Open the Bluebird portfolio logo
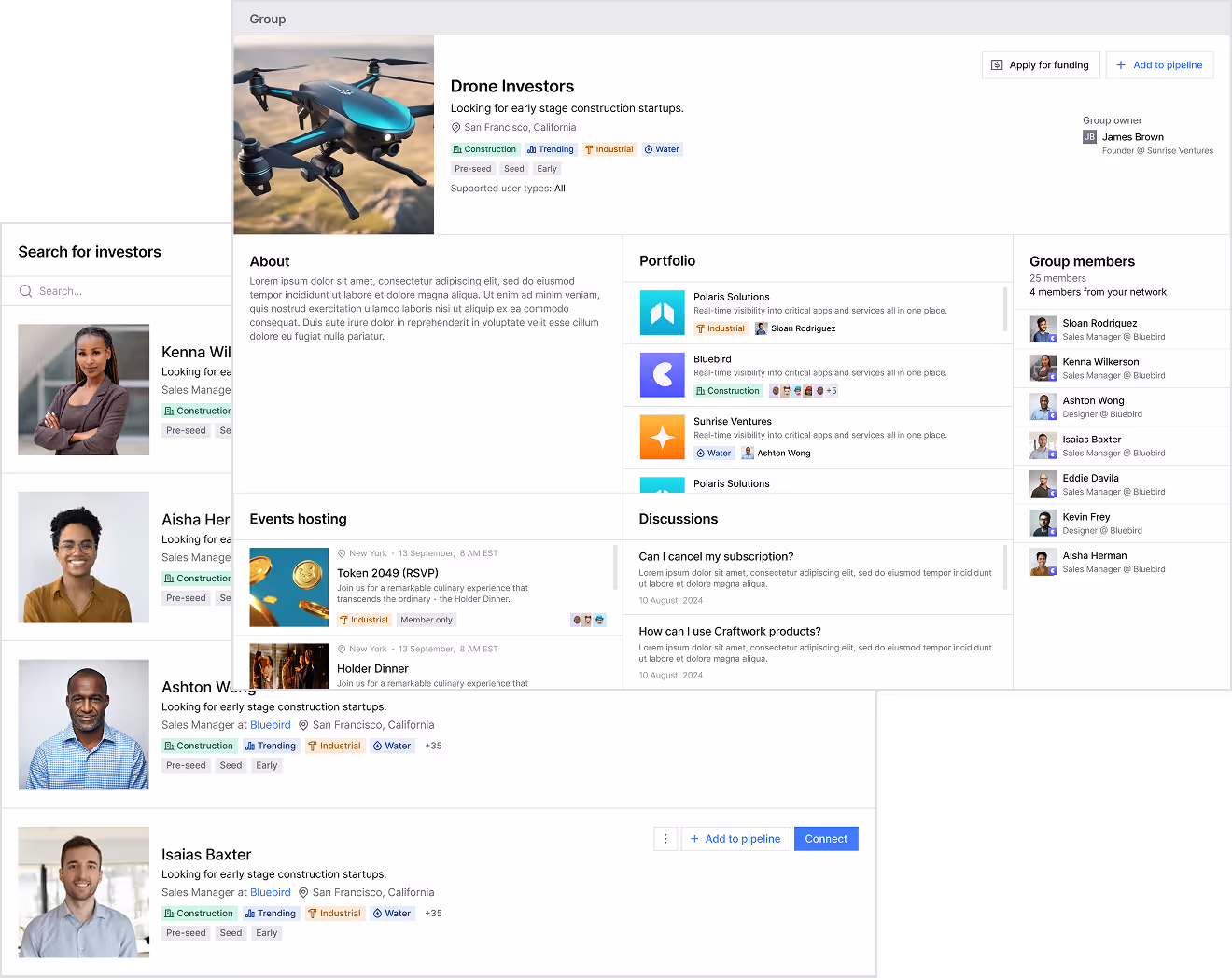1232x978 pixels. [663, 375]
